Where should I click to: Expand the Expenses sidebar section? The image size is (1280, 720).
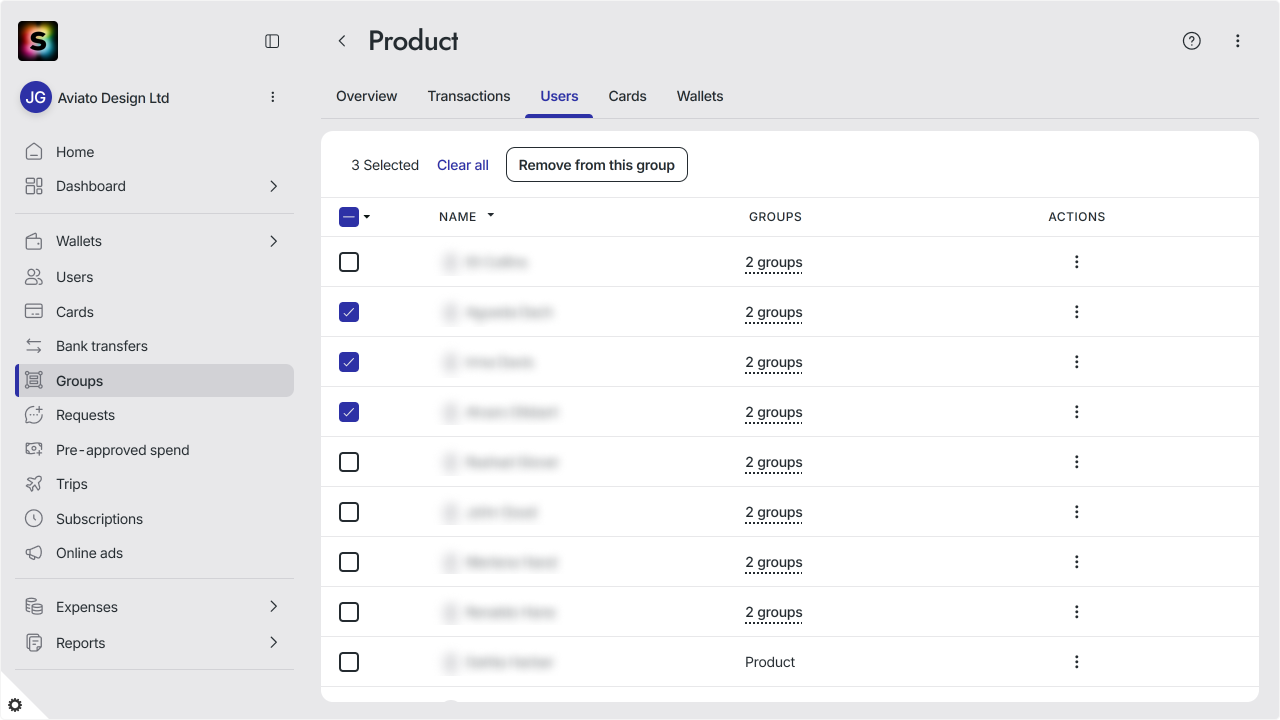pos(273,607)
